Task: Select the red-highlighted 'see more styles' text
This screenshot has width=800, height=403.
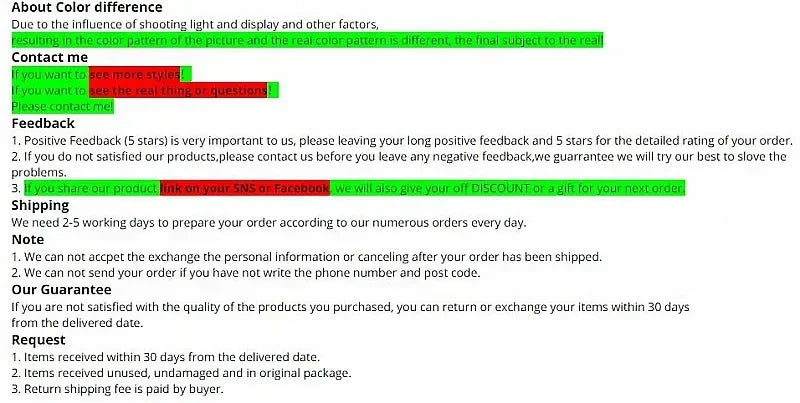Action: [135, 74]
